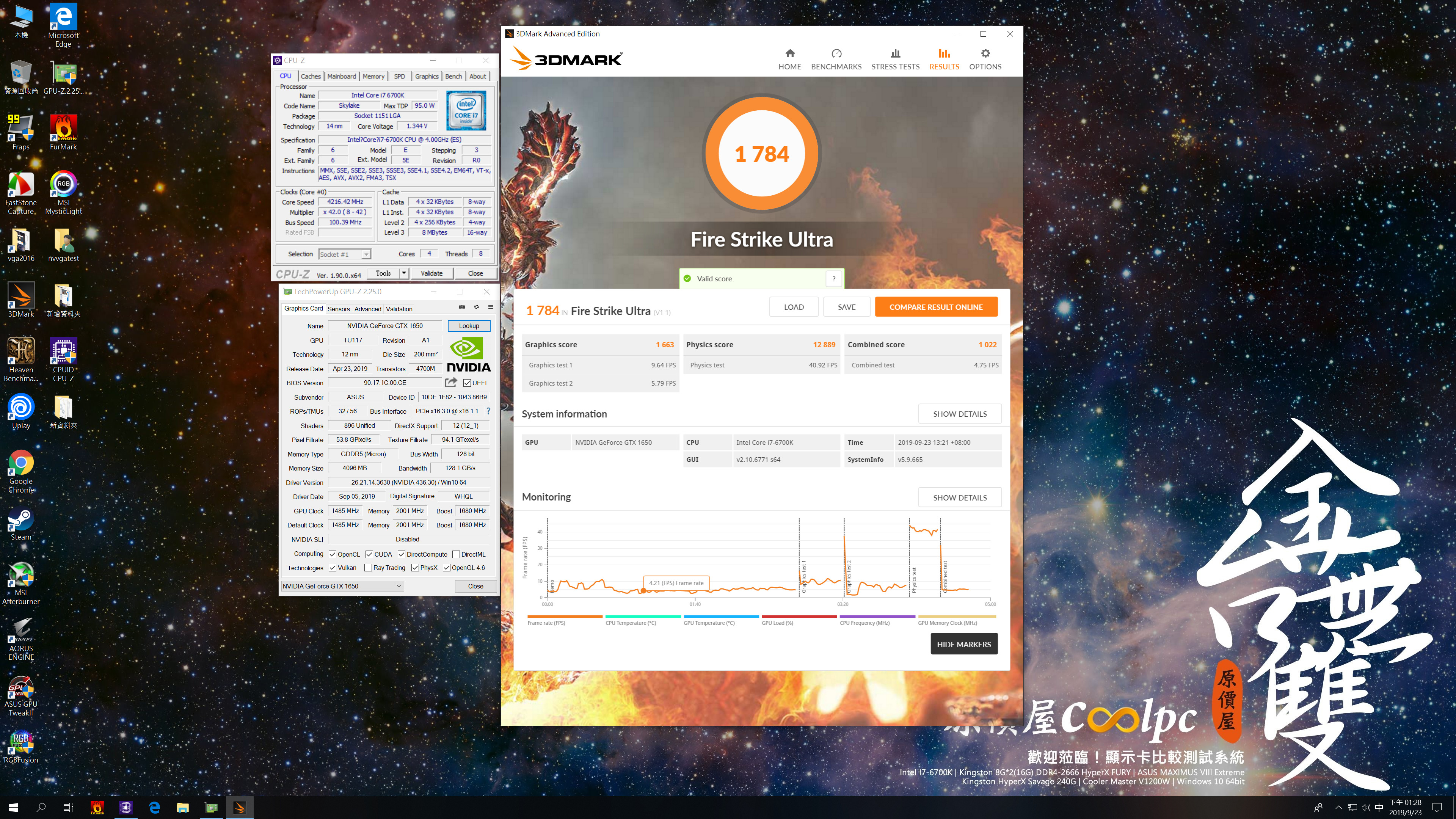Open the Fraps desktop shortcut
1456x819 pixels.
click(x=21, y=132)
